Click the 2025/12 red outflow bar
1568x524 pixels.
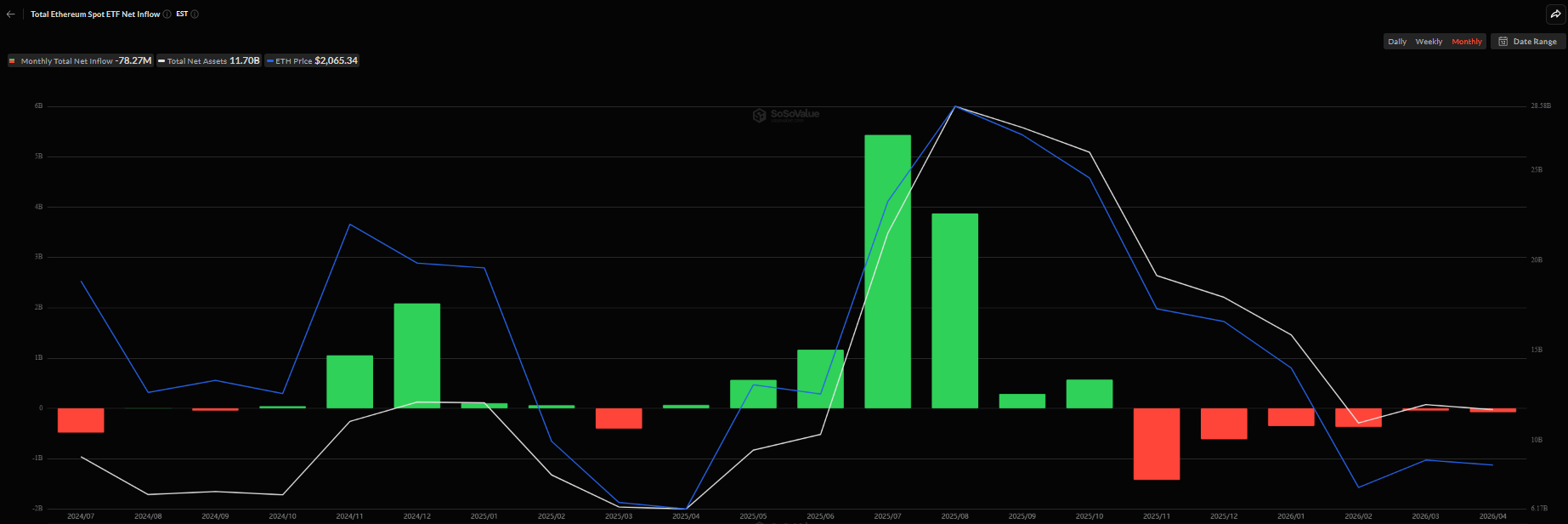click(1224, 424)
